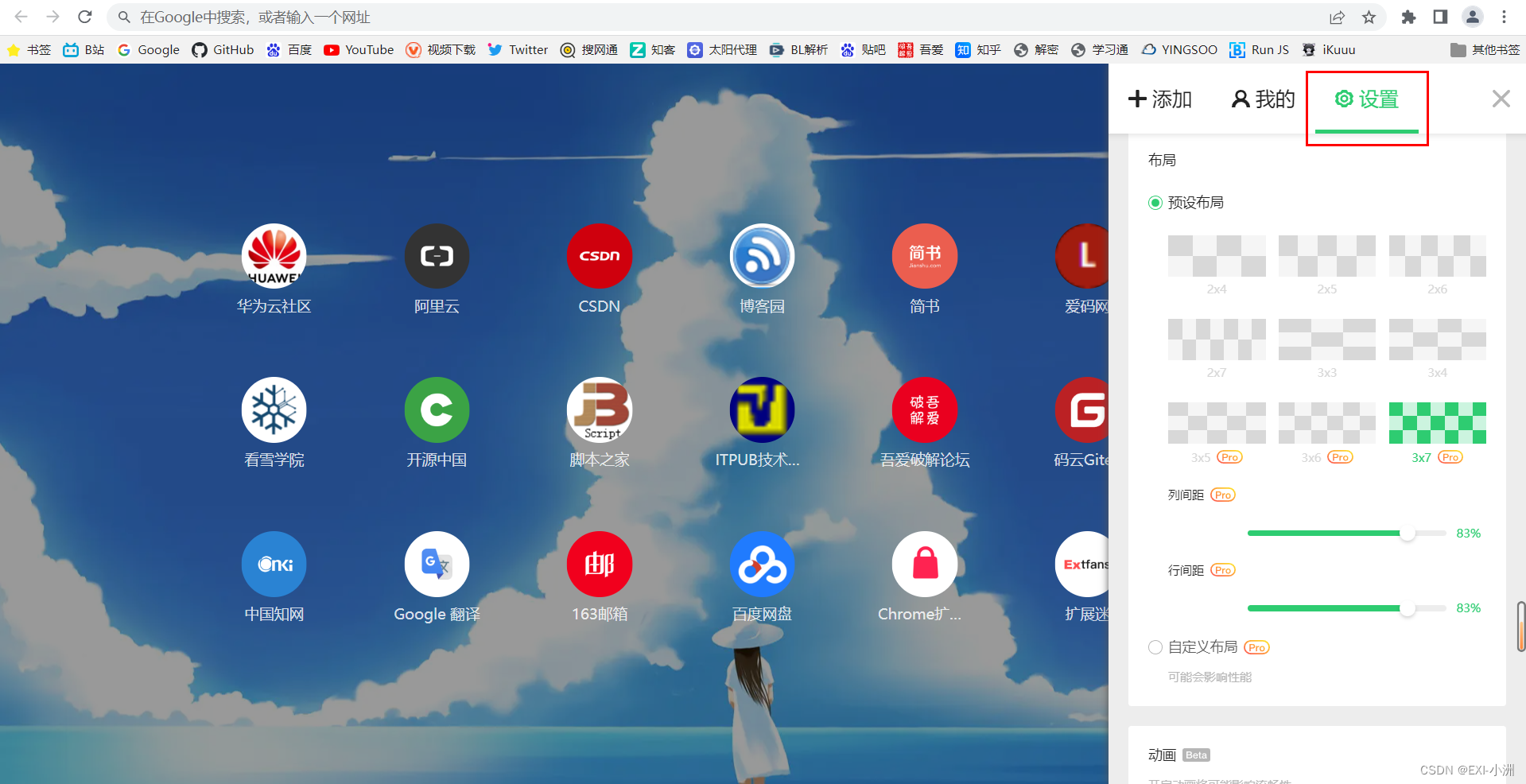Click the Pro badge next to 列间距
The height and width of the screenshot is (784, 1526).
click(x=1223, y=495)
